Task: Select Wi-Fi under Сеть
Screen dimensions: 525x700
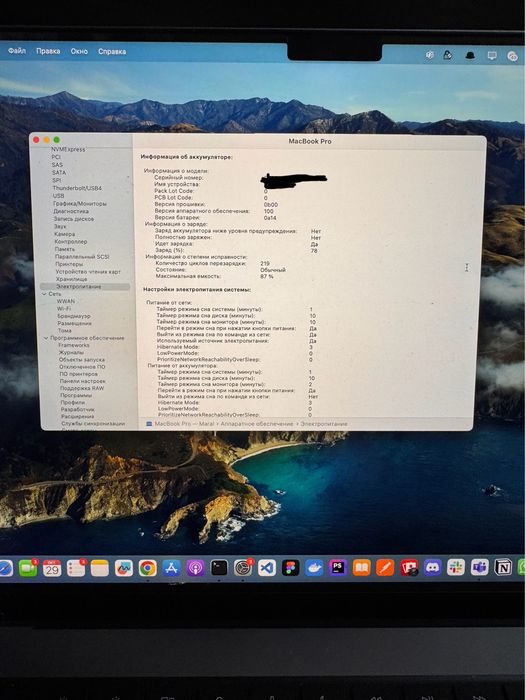Action: (64, 308)
